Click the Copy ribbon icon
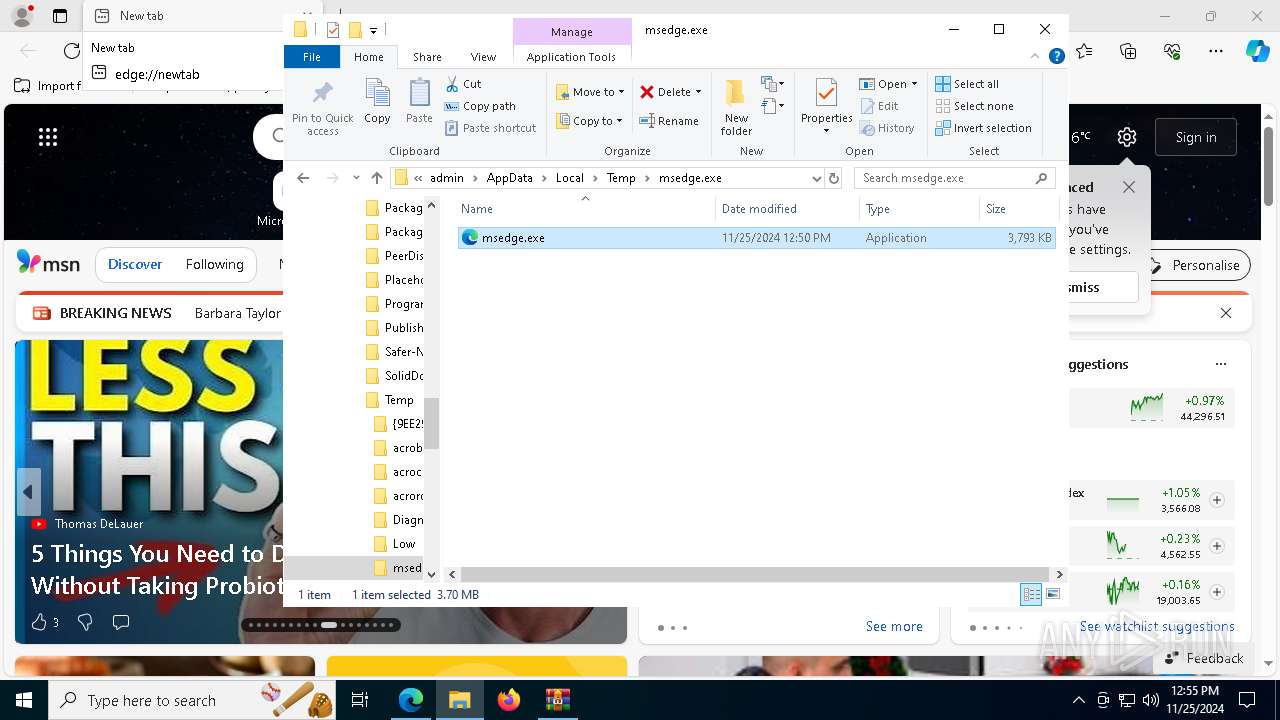Image resolution: width=1280 pixels, height=720 pixels. click(x=377, y=101)
